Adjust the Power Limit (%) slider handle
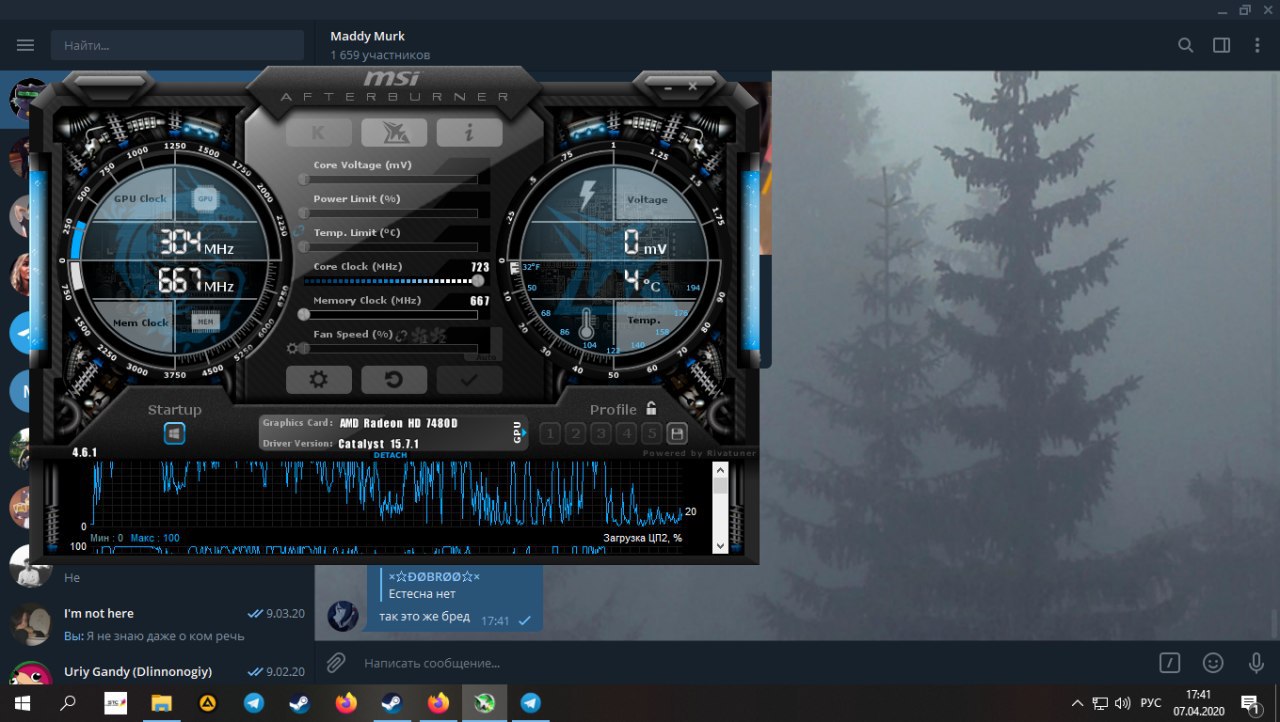1280x722 pixels. click(x=303, y=213)
